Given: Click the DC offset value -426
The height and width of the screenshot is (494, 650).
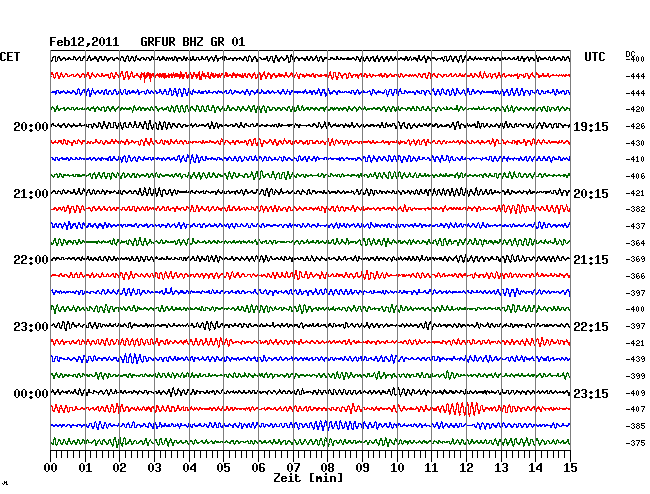Looking at the screenshot, I should (x=635, y=126).
